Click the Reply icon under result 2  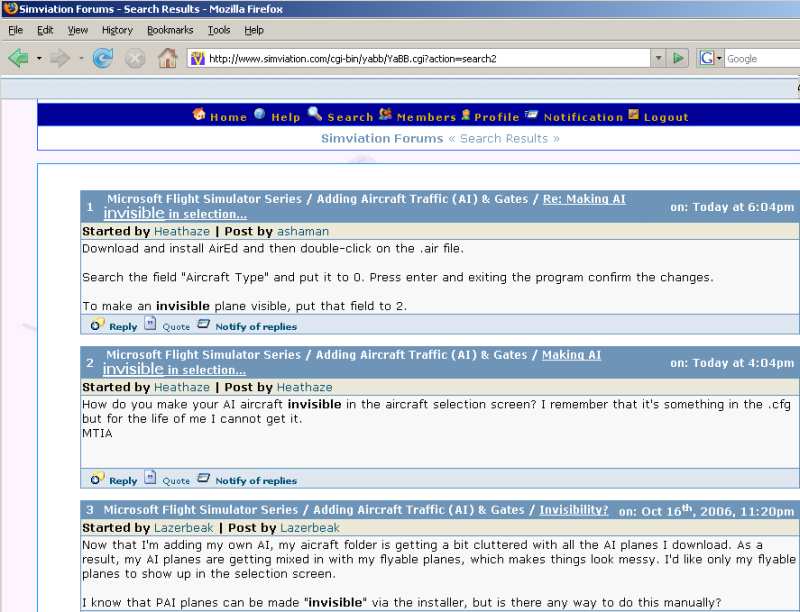(97, 478)
